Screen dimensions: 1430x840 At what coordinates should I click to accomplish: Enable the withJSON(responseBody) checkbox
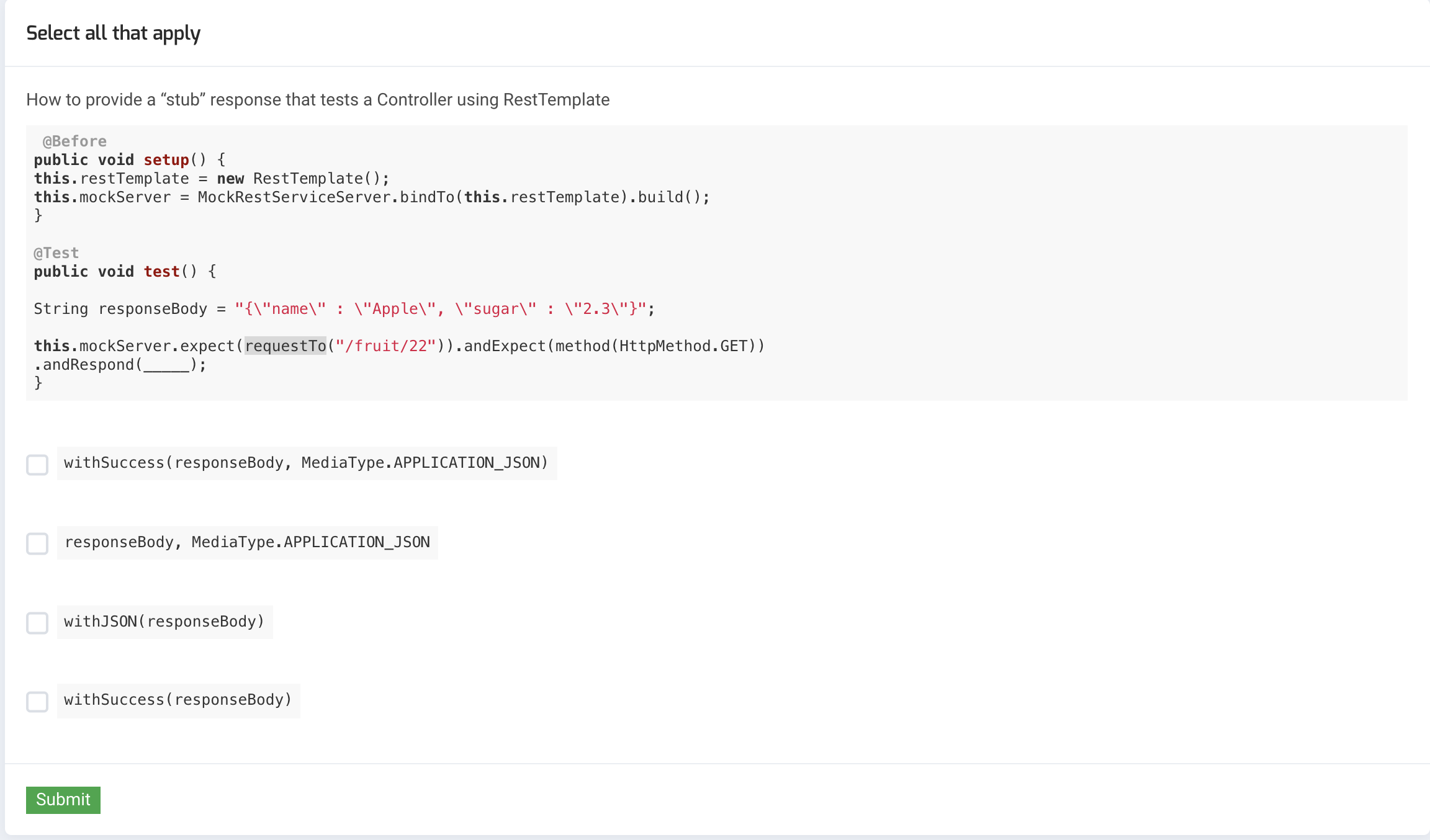[37, 623]
